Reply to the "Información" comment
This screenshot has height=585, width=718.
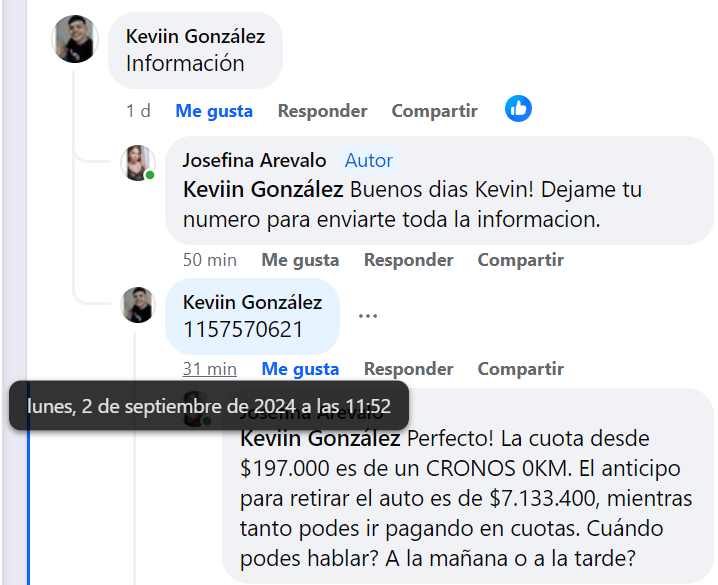pos(322,111)
